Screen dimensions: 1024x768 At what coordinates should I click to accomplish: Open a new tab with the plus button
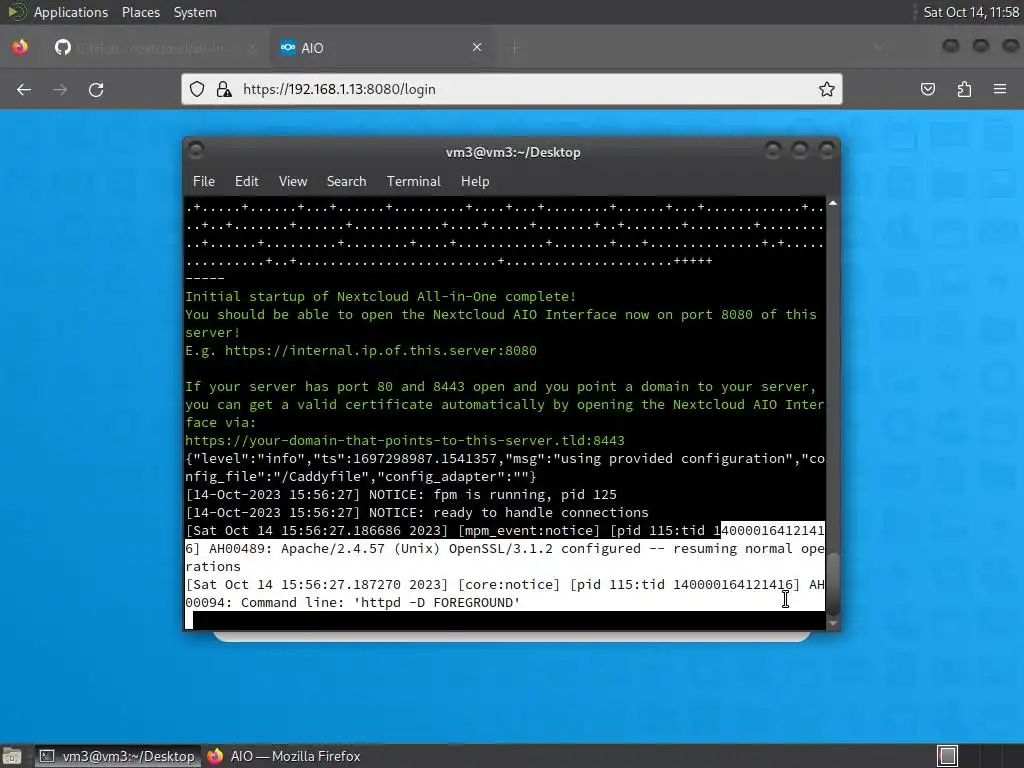pyautogui.click(x=515, y=47)
